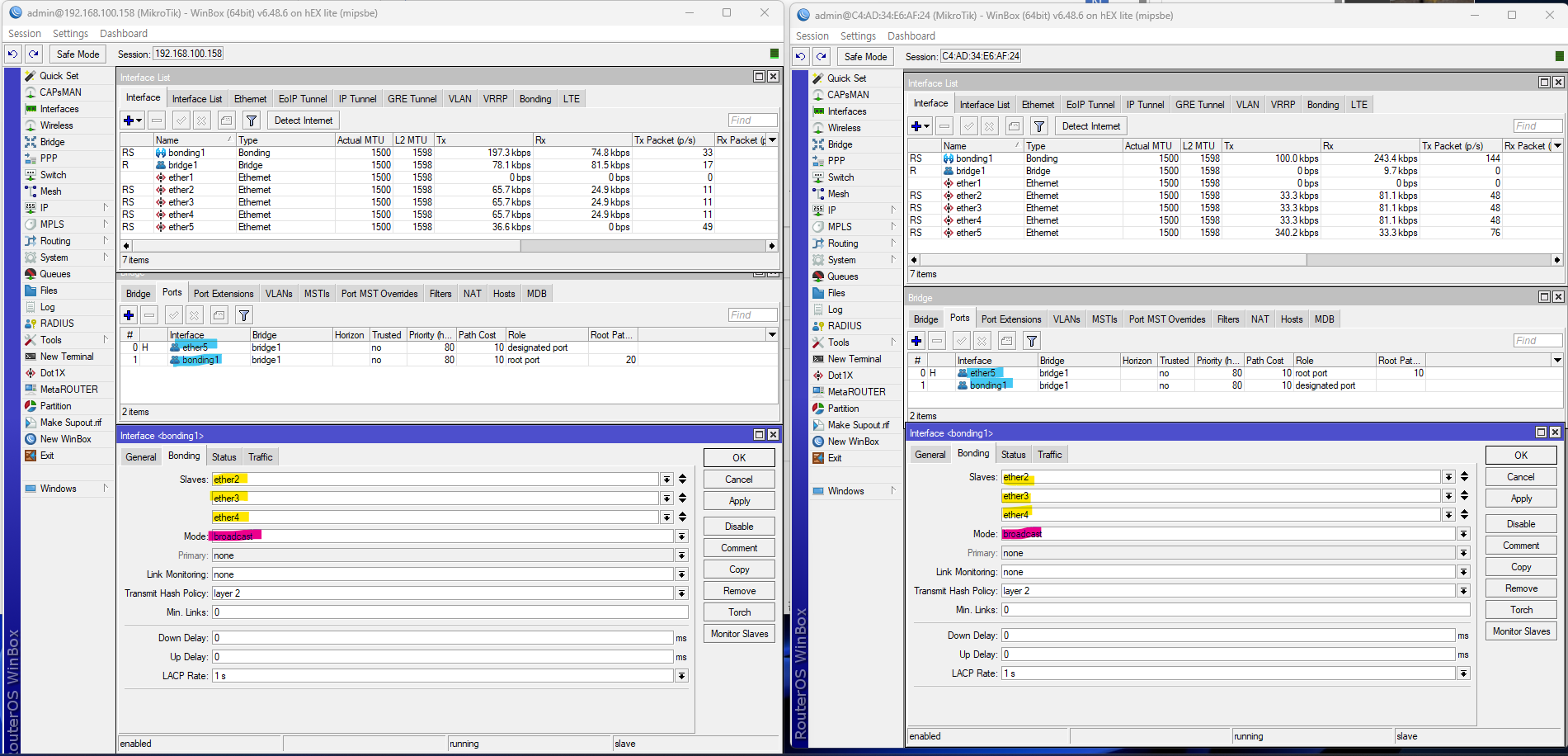1568x756 pixels.
Task: Switch to Bonding tab in right Interface List
Action: coord(1322,105)
